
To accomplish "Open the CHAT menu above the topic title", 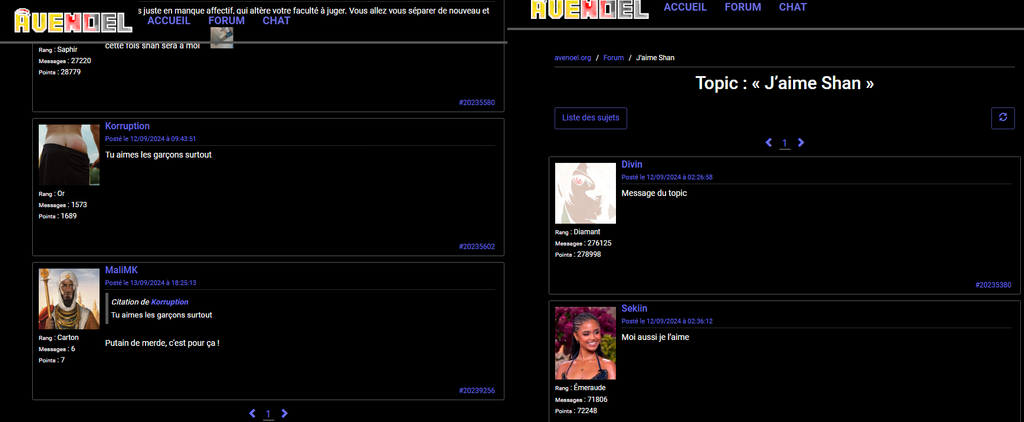I will point(792,7).
